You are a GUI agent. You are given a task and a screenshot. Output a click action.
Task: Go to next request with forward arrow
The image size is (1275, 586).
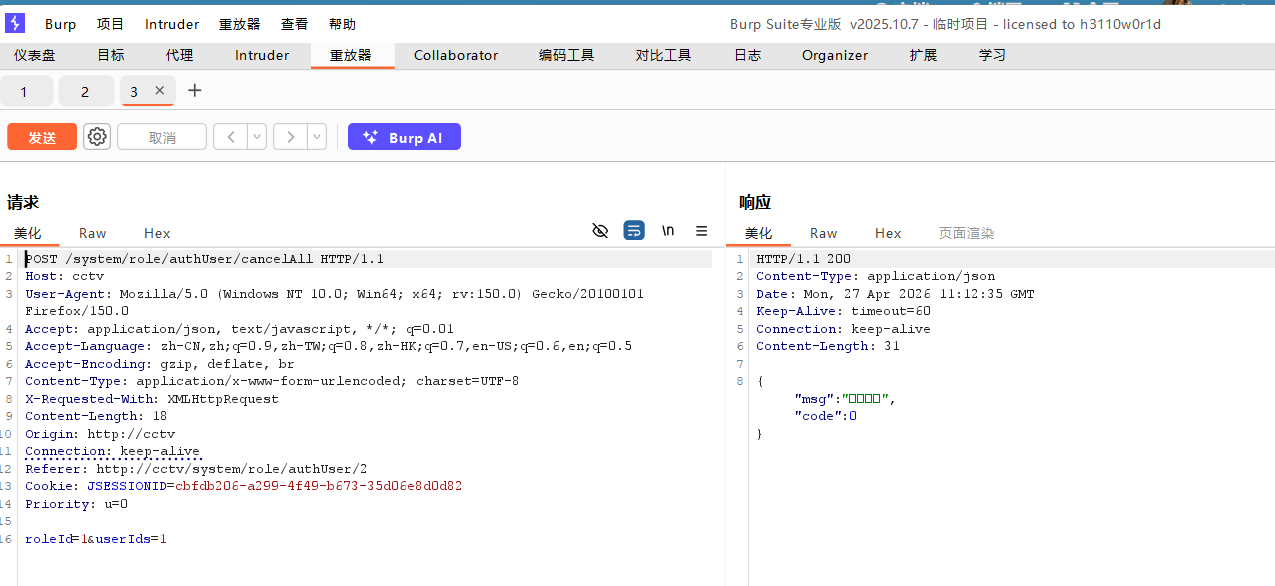pos(290,137)
